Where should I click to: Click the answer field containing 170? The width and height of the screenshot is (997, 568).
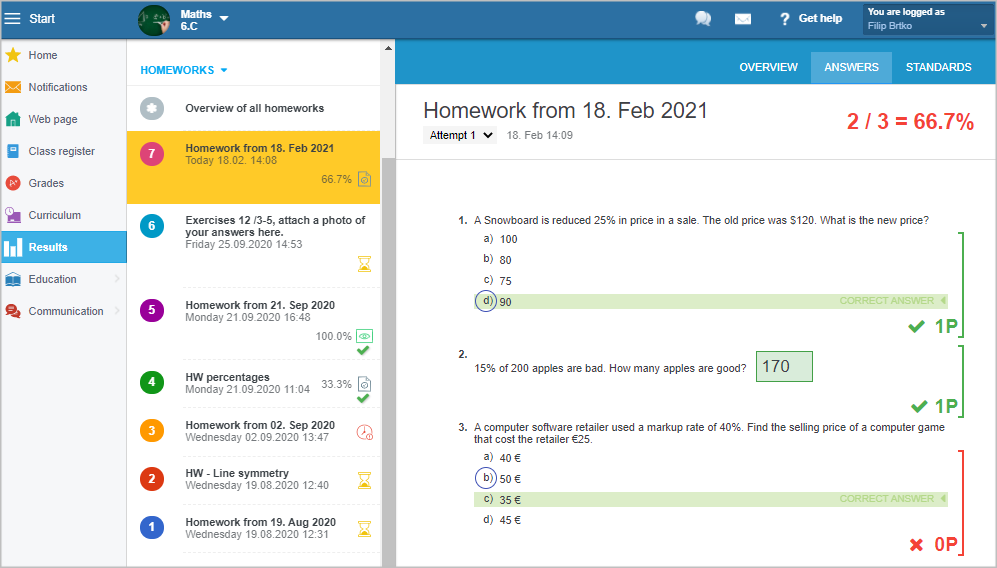pyautogui.click(x=784, y=367)
